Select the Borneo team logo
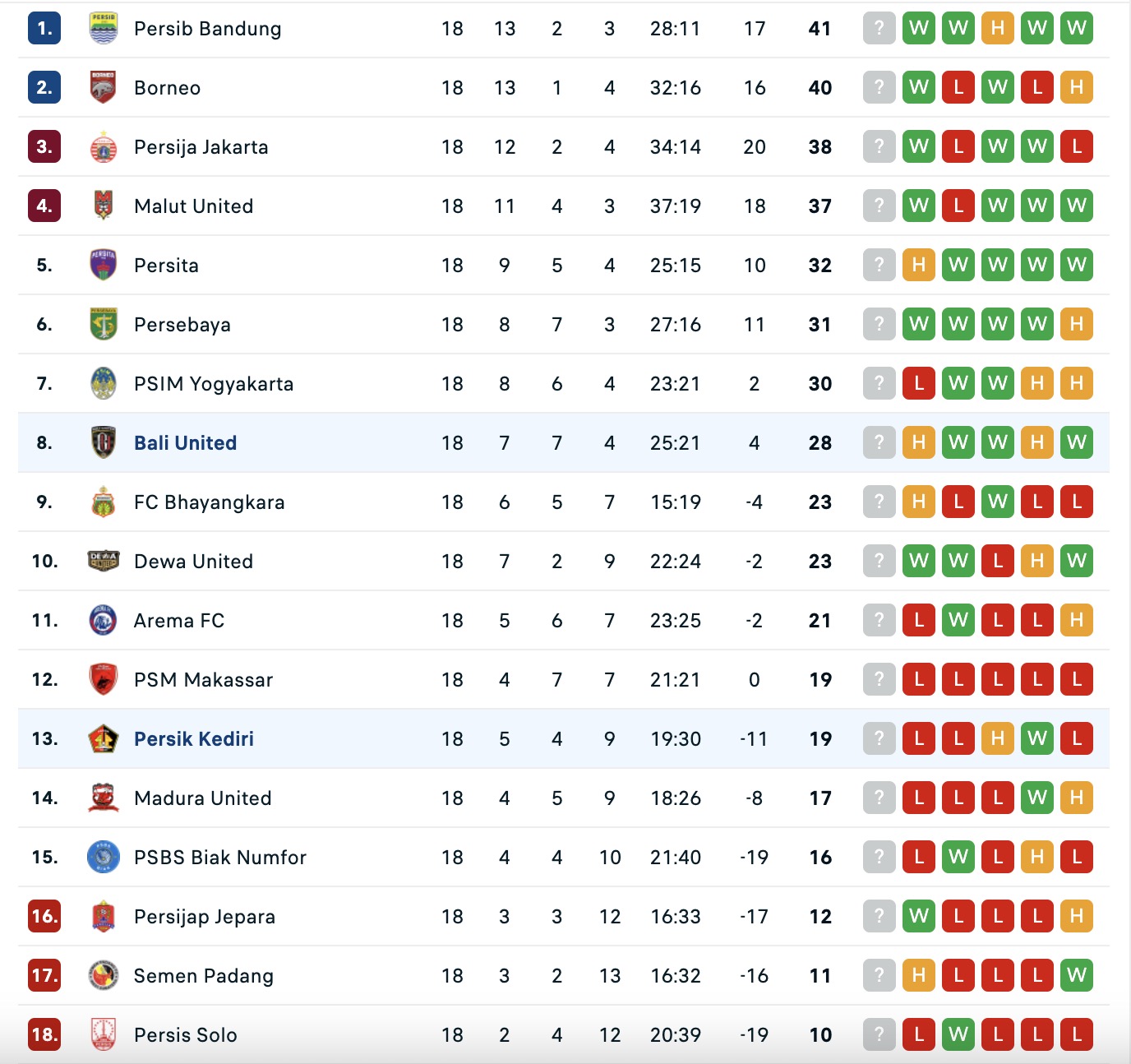This screenshot has width=1131, height=1064. pos(104,87)
